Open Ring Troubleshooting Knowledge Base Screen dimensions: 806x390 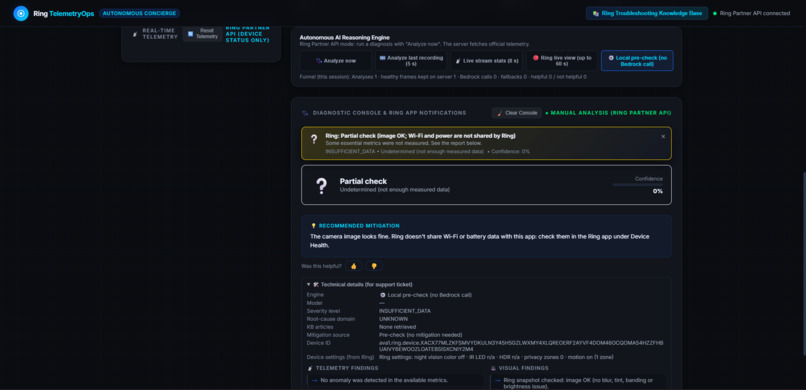point(647,13)
